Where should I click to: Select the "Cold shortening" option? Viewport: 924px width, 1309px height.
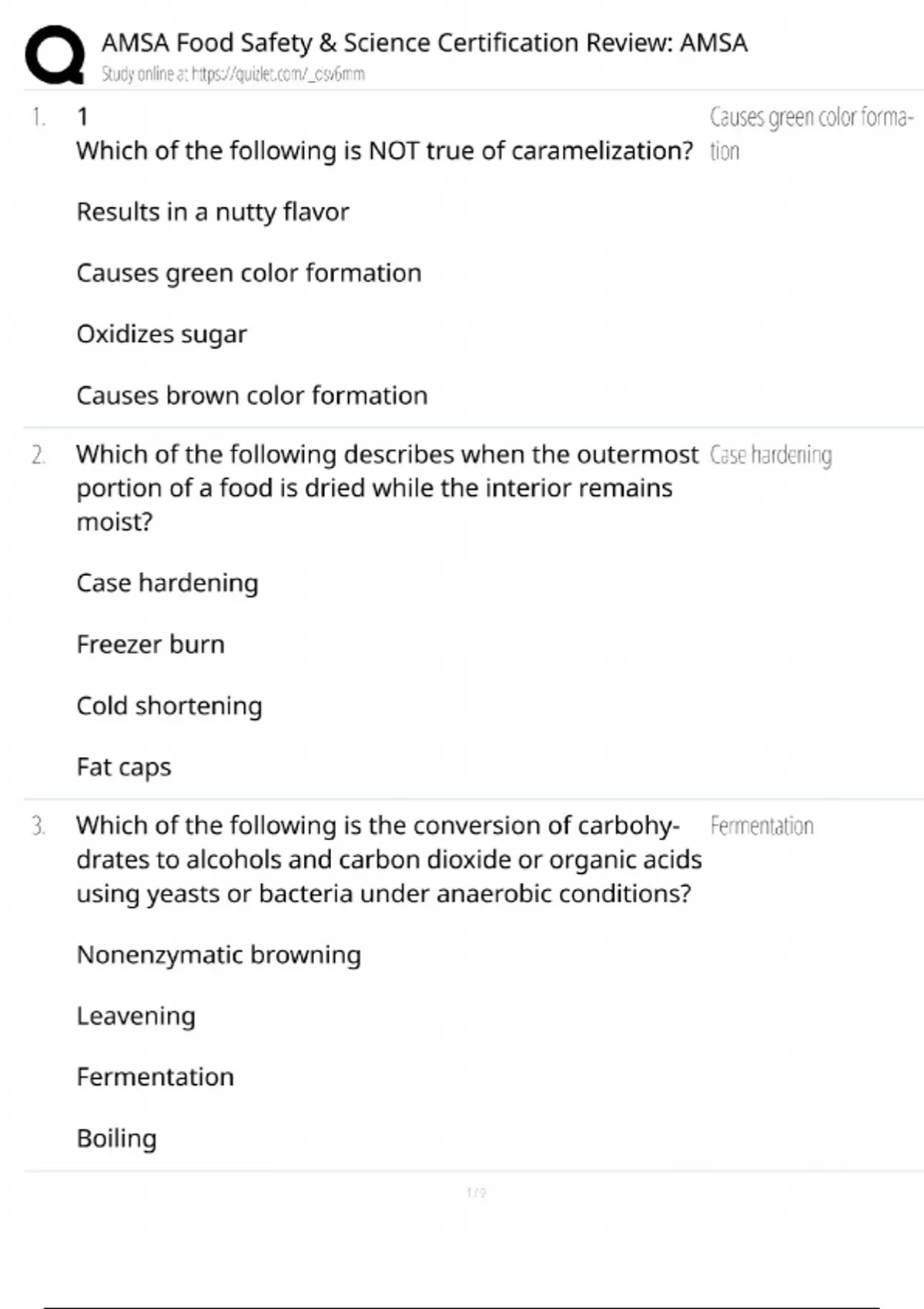(x=169, y=706)
